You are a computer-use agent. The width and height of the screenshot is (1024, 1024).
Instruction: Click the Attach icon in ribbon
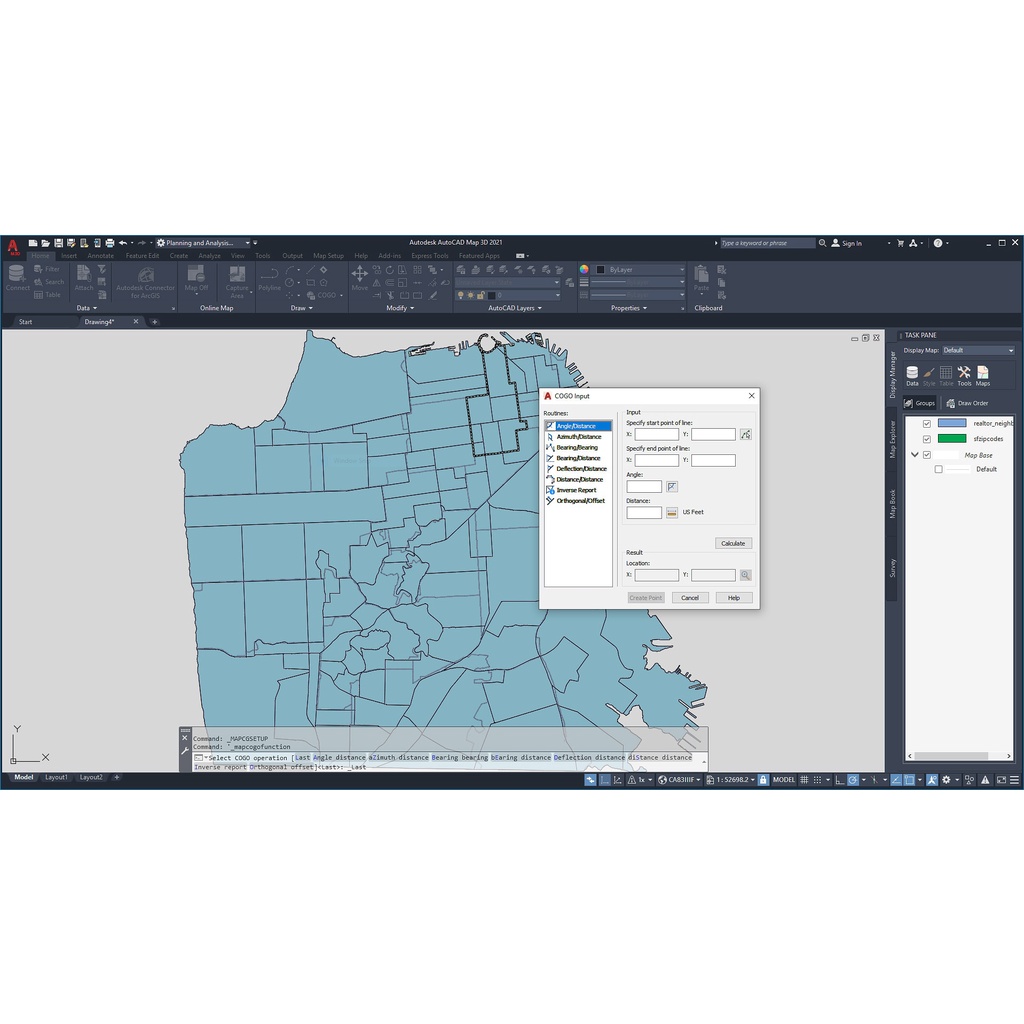(x=84, y=278)
